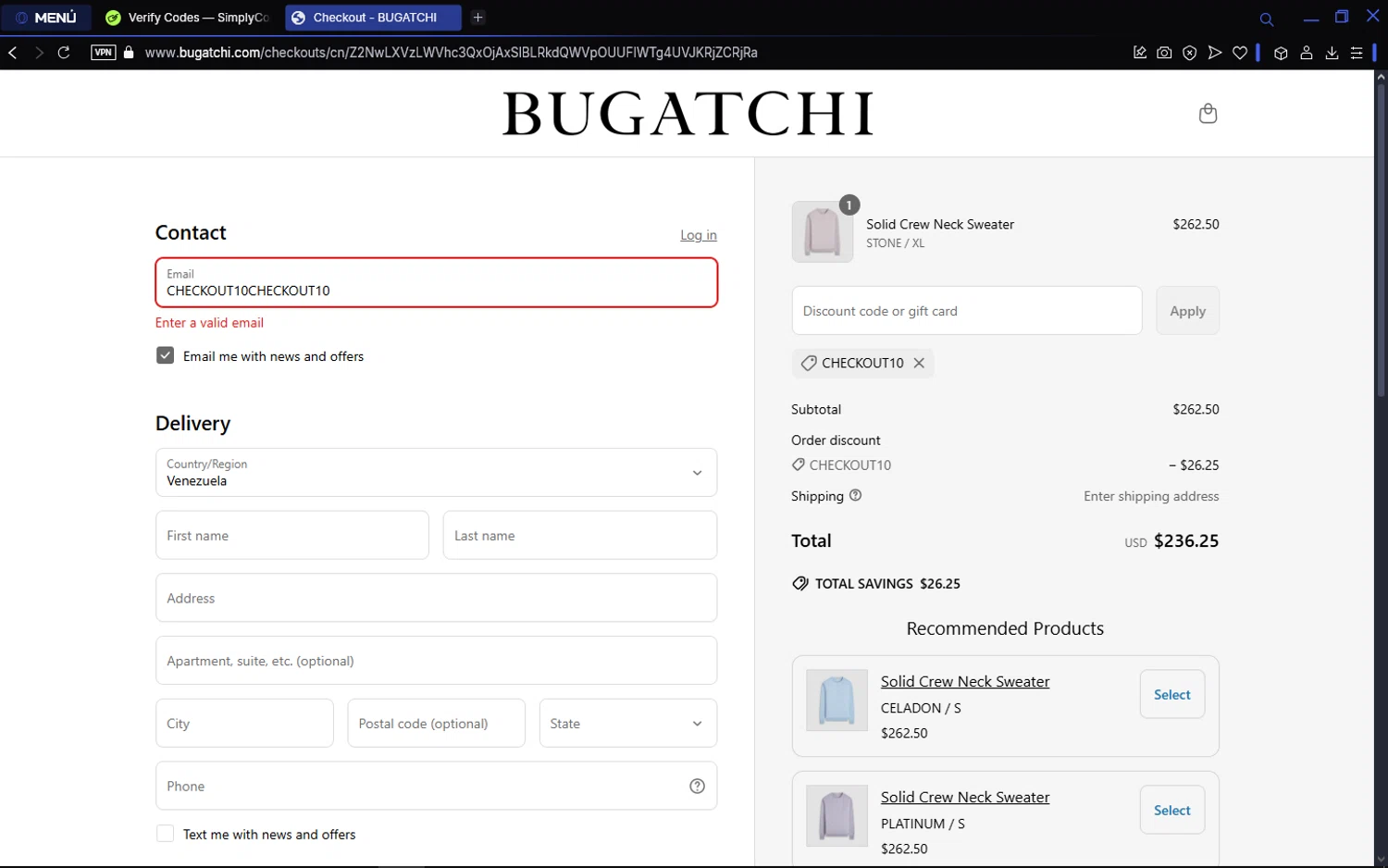1388x868 pixels.
Task: Click the search tabs magnifier icon
Action: click(x=1267, y=19)
